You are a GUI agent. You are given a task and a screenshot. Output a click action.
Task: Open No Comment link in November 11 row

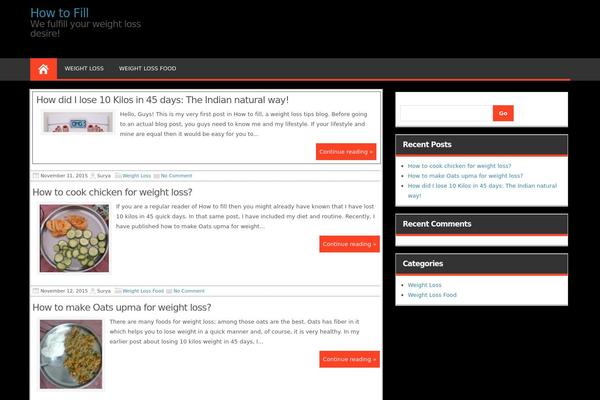click(176, 176)
